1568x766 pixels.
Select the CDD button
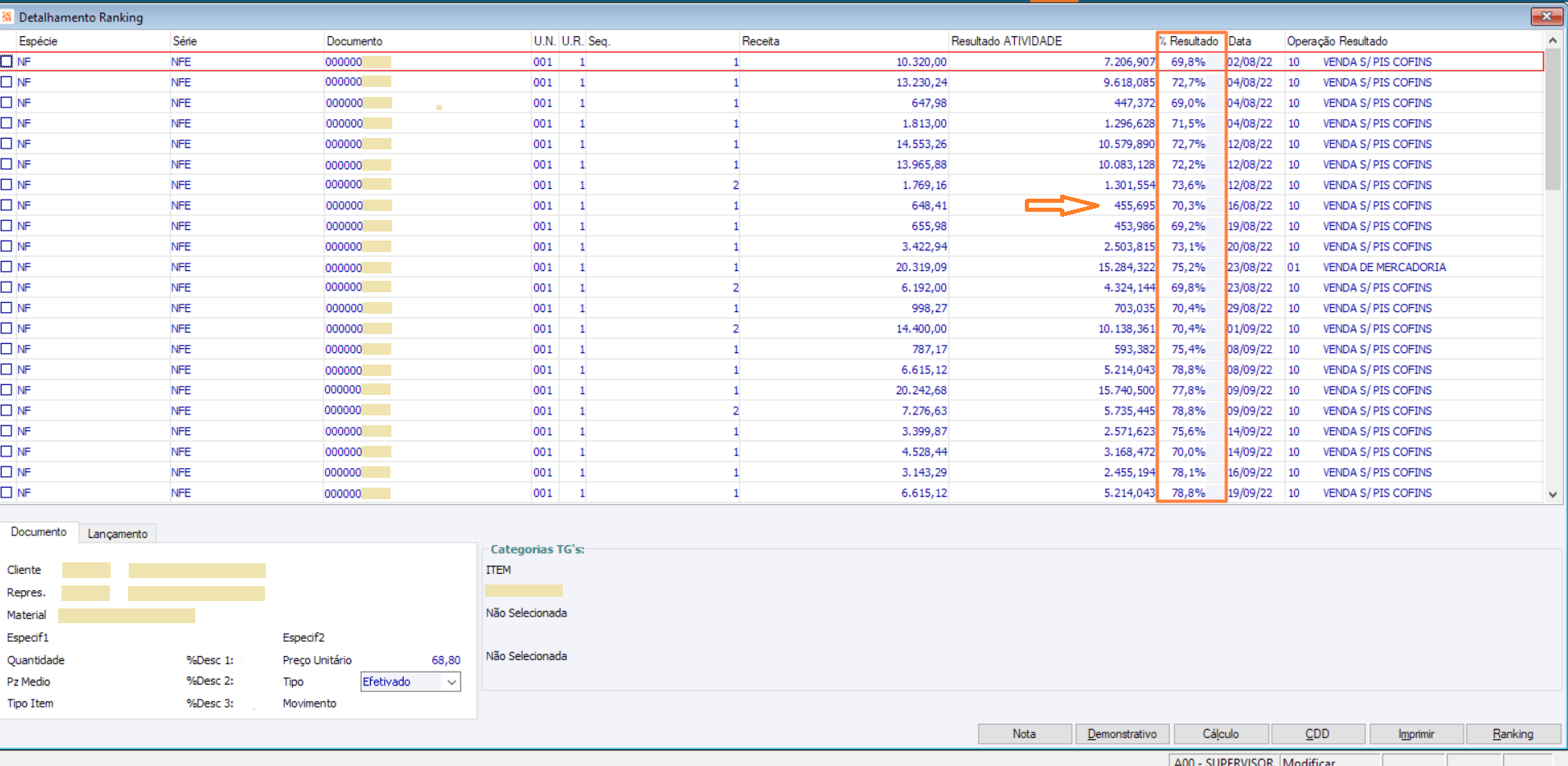(x=1318, y=734)
